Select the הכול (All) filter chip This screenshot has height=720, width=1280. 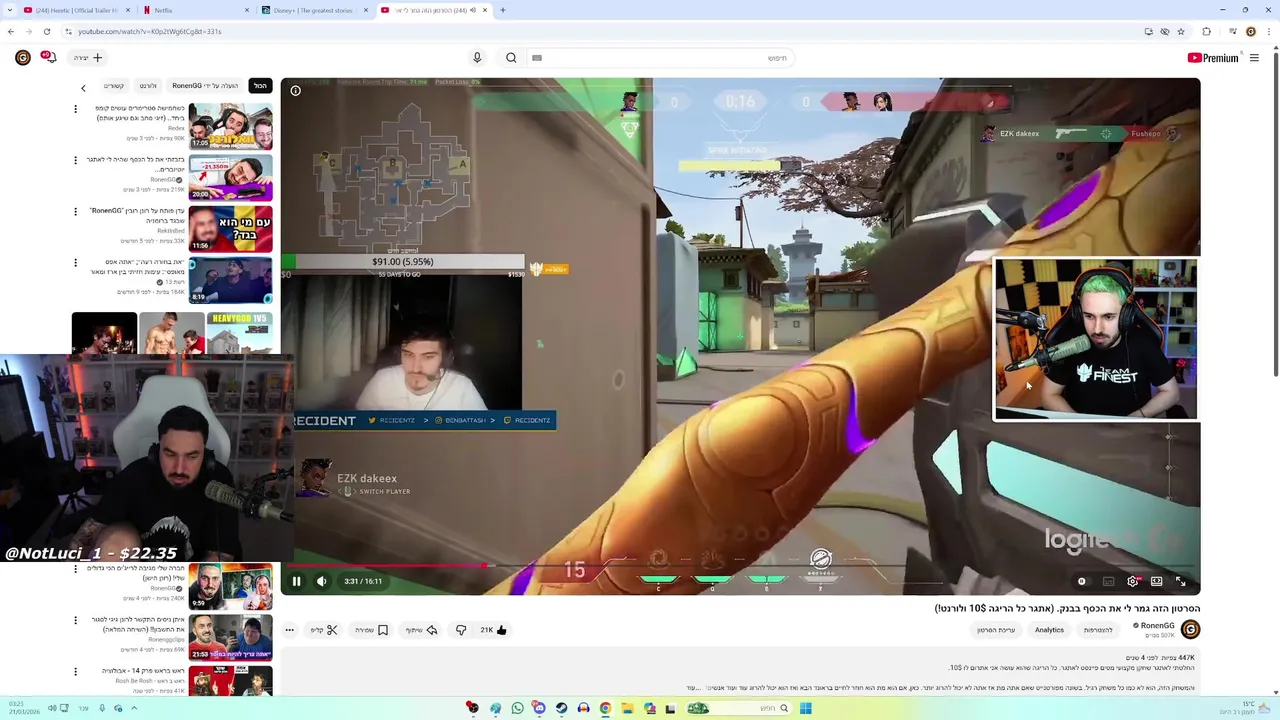(x=260, y=86)
